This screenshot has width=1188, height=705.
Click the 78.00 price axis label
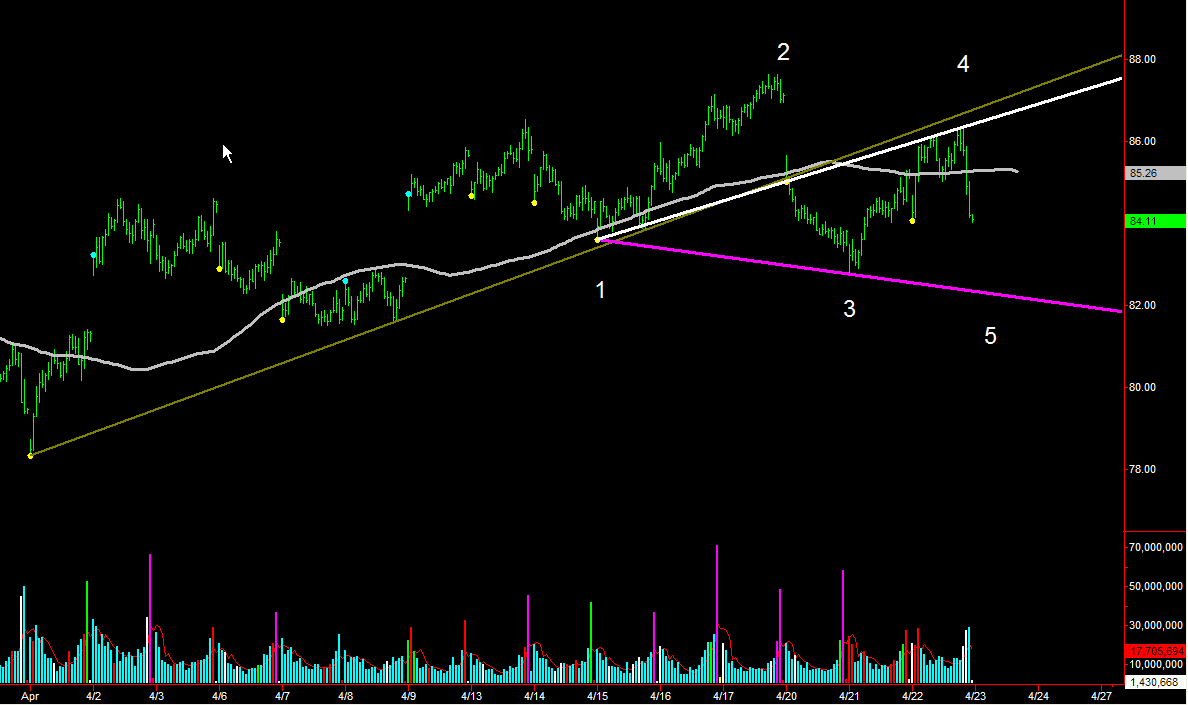1142,469
